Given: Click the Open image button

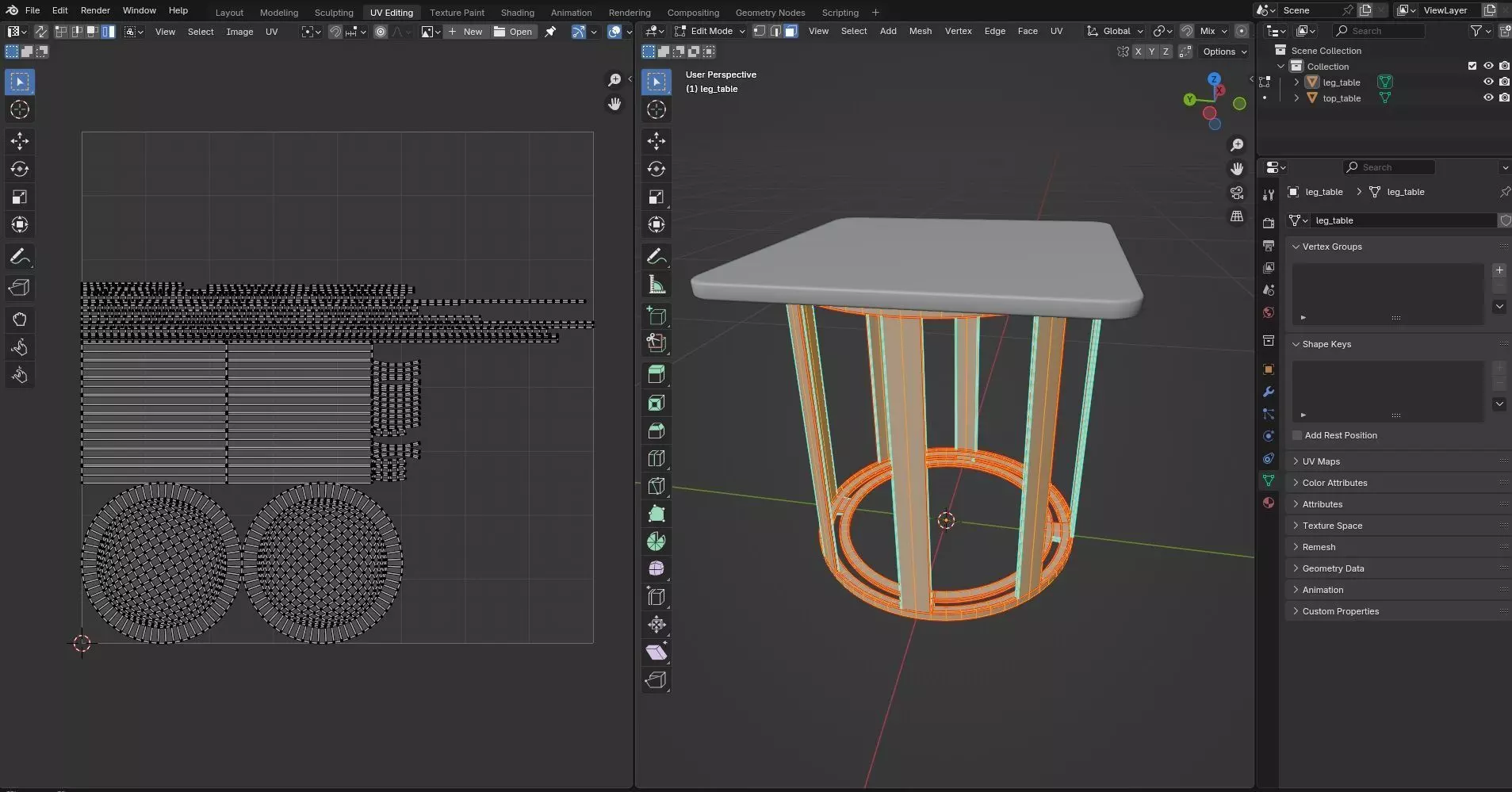Looking at the screenshot, I should (513, 32).
